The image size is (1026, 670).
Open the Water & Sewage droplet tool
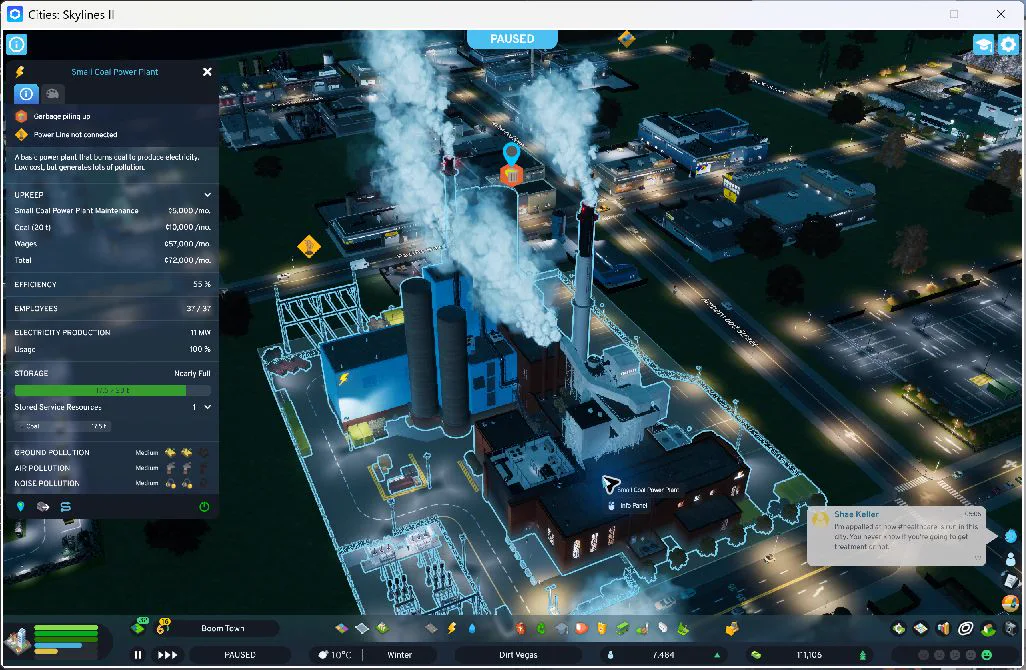pyautogui.click(x=472, y=629)
